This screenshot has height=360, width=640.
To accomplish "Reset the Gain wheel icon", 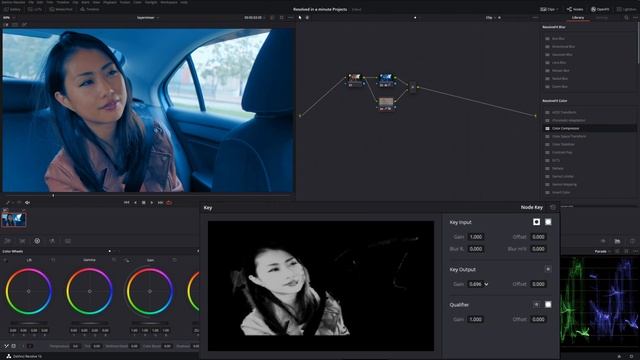I will (174, 260).
